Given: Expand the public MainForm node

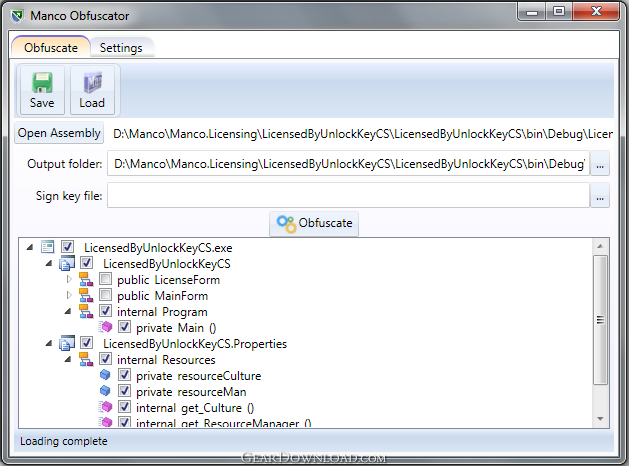Looking at the screenshot, I should coord(69,295).
